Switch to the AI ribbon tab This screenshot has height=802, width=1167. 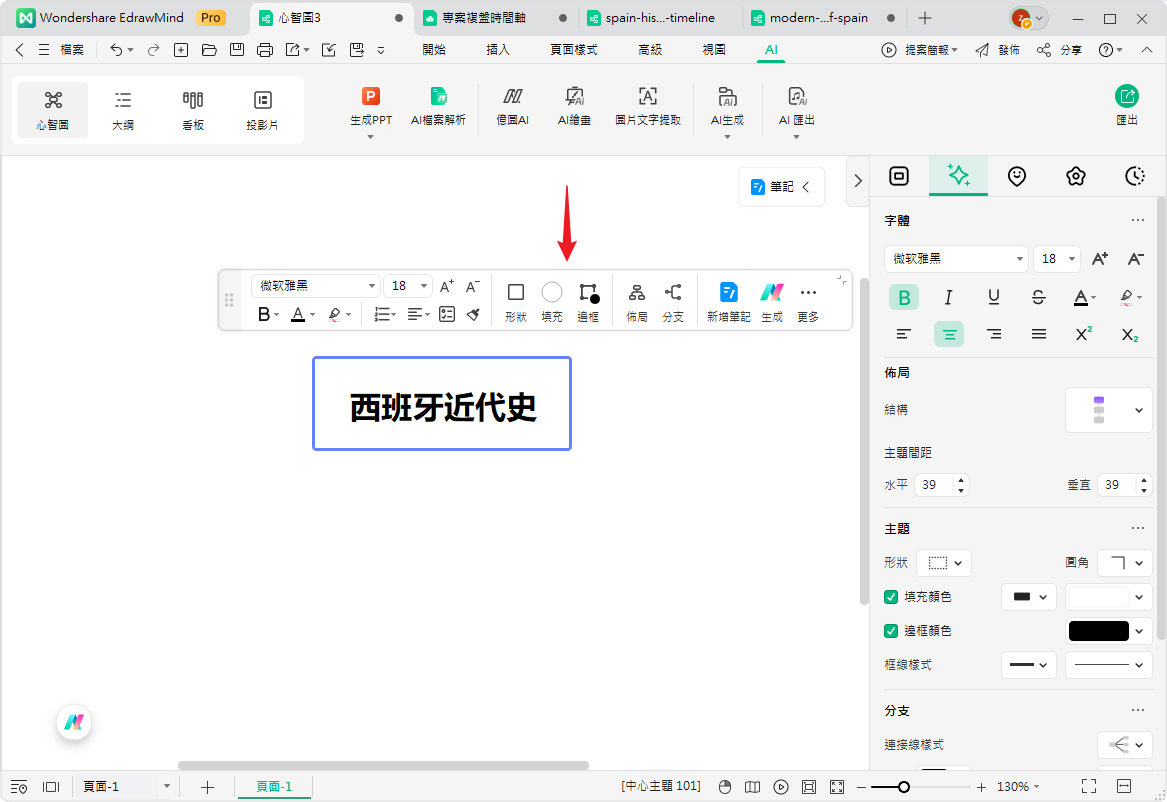pos(770,49)
